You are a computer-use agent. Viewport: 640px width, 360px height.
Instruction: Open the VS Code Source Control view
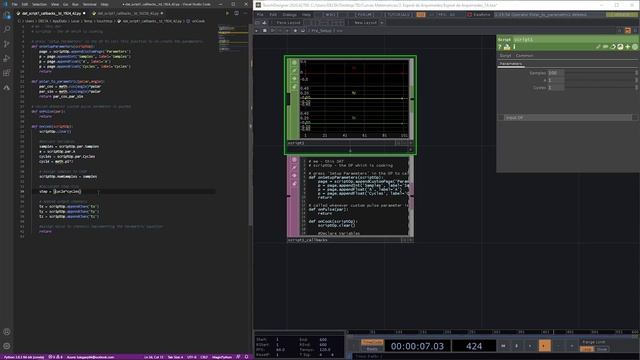[7, 44]
